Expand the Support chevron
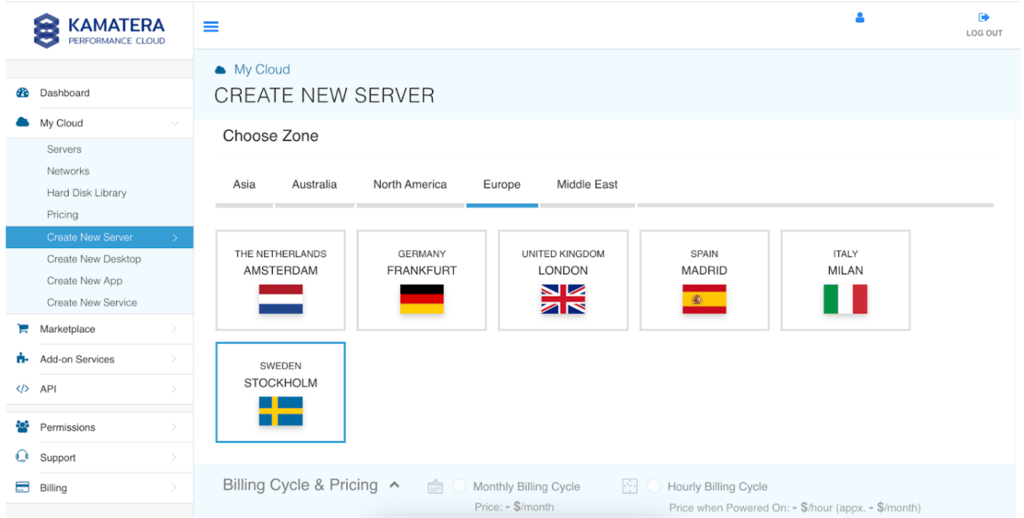1024x518 pixels. 174,457
